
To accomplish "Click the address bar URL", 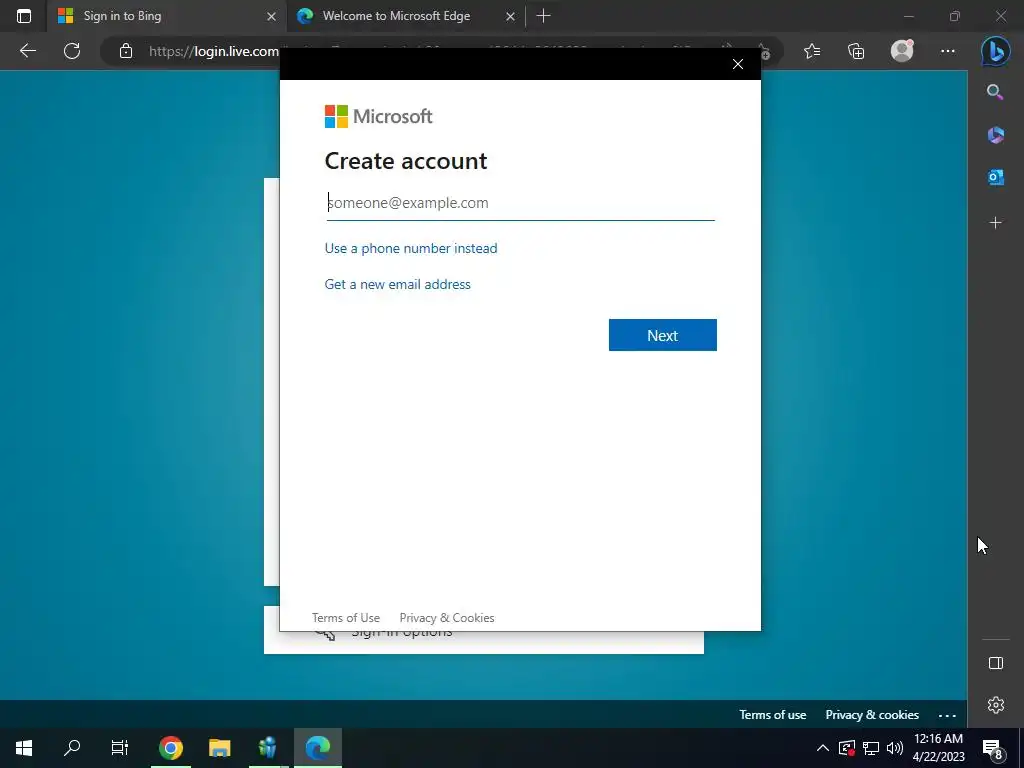I will pos(214,51).
